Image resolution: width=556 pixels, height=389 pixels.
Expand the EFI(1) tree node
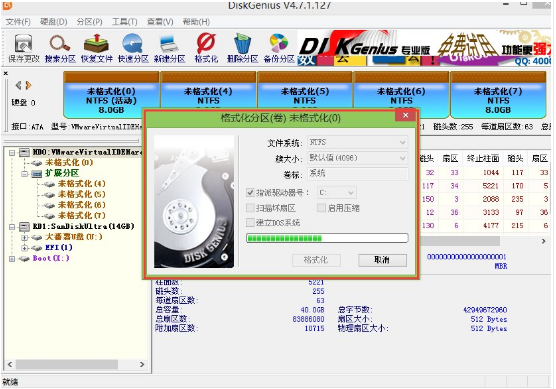(24, 248)
